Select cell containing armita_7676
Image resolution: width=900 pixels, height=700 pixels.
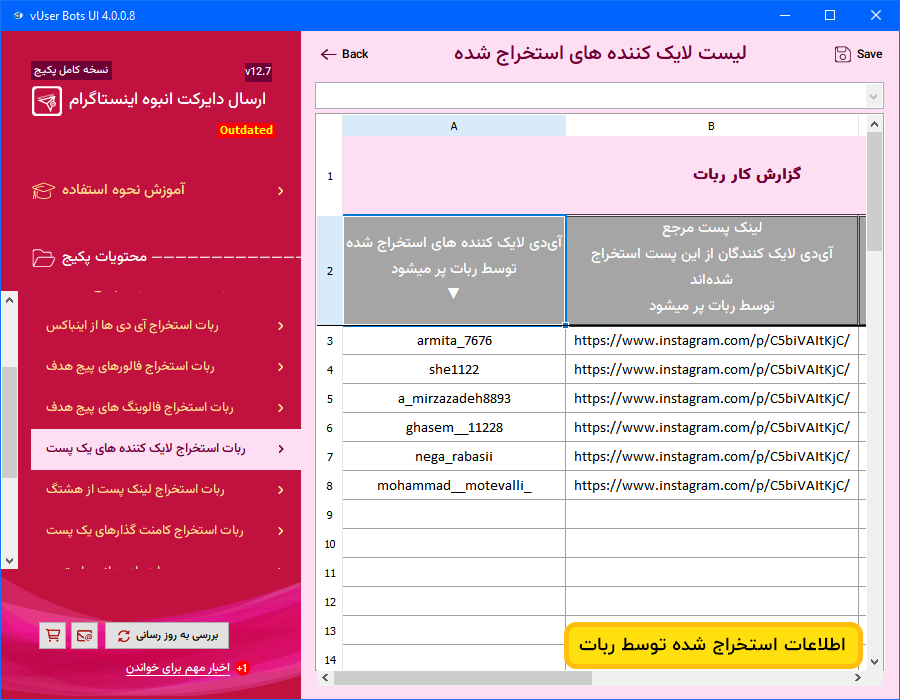point(454,341)
